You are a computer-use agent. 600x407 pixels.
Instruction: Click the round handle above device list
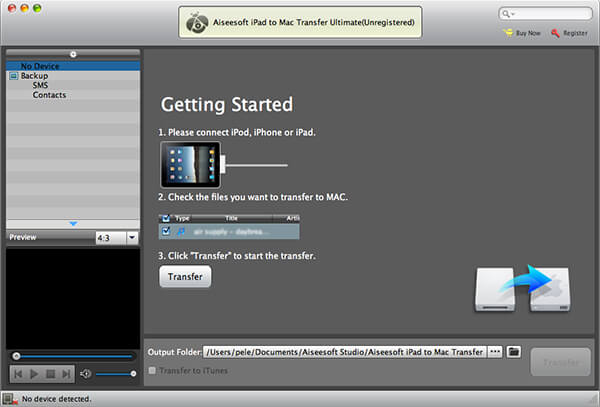pos(73,54)
